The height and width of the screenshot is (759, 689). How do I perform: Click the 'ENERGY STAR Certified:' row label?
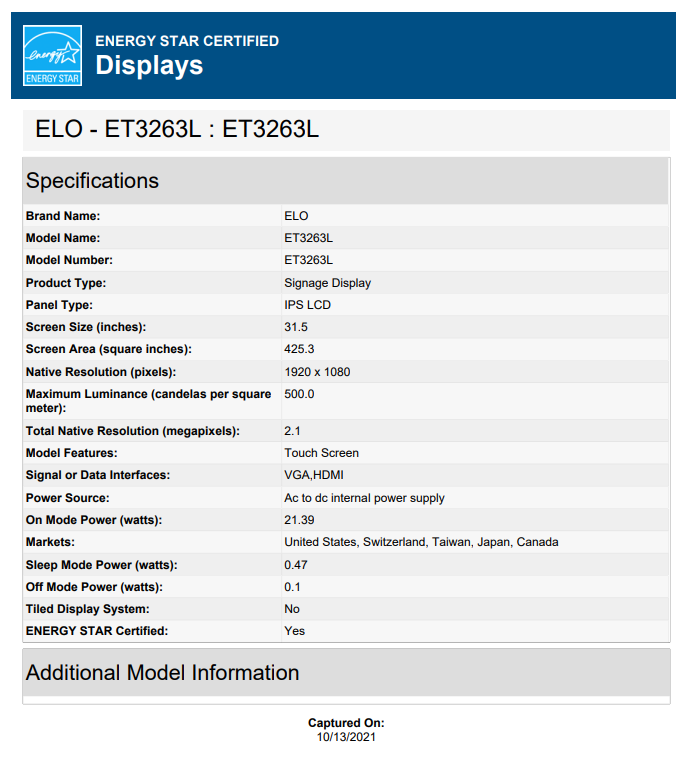(x=97, y=631)
